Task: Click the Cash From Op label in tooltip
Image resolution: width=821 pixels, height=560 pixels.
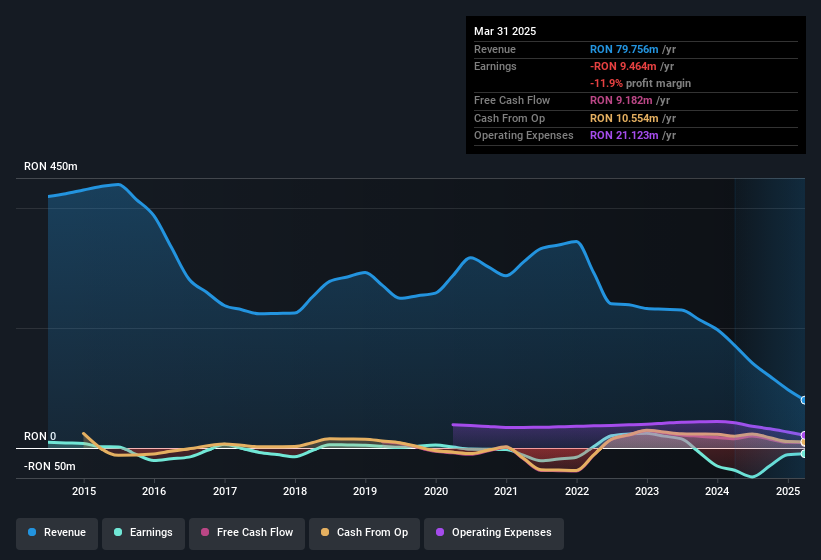Action: click(509, 118)
